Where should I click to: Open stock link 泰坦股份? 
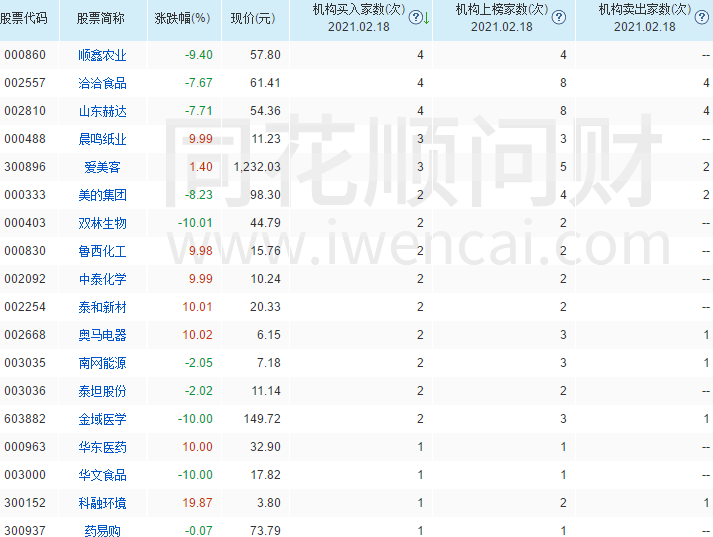tap(102, 391)
